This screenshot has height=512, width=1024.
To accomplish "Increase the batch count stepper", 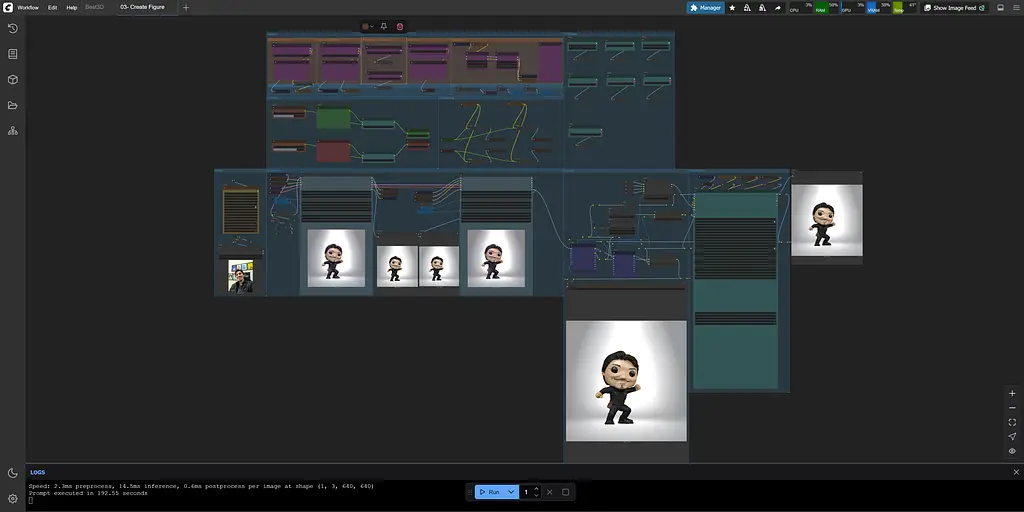I will (537, 488).
